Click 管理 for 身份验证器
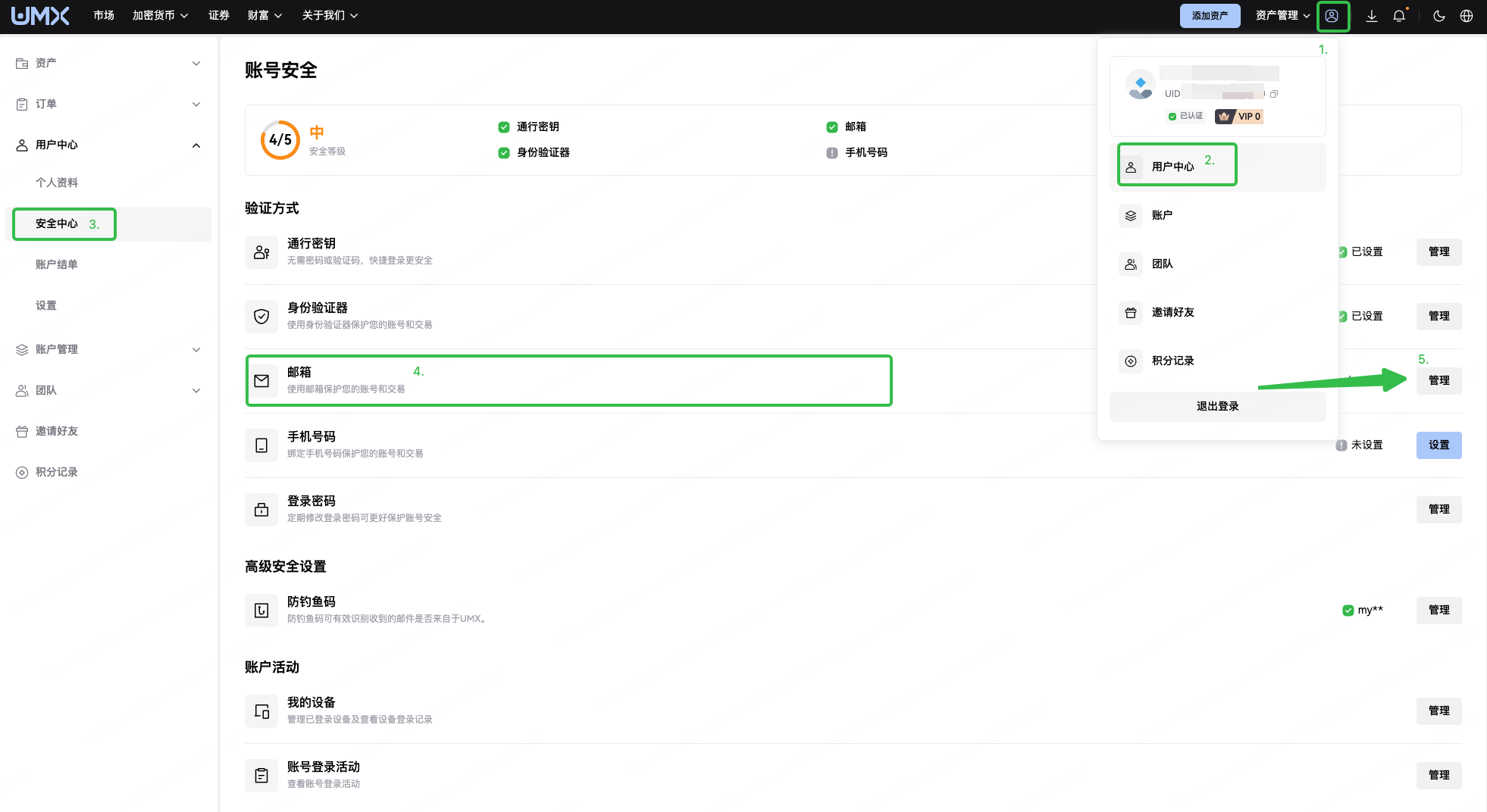 point(1438,317)
